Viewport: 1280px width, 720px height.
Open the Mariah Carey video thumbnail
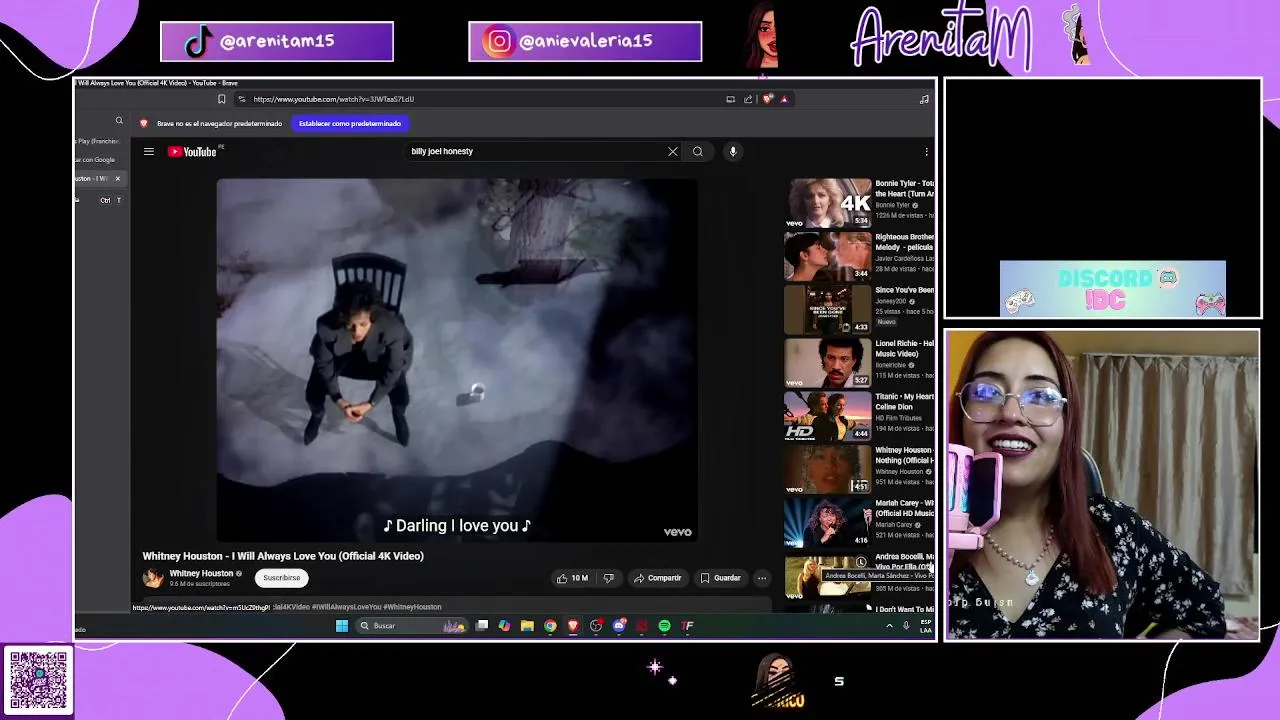coord(828,522)
